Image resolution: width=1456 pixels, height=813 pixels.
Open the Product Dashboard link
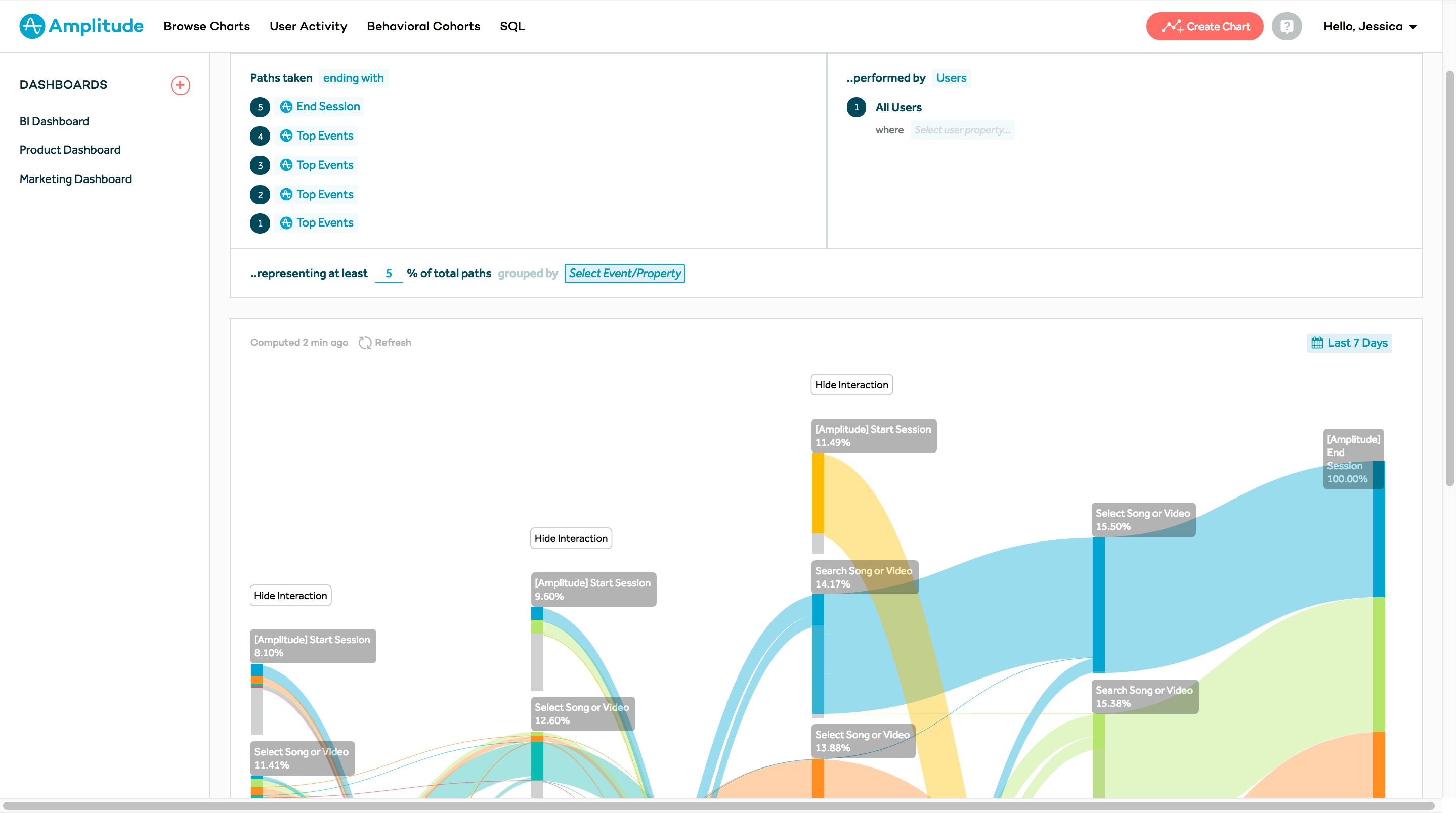[x=69, y=150]
